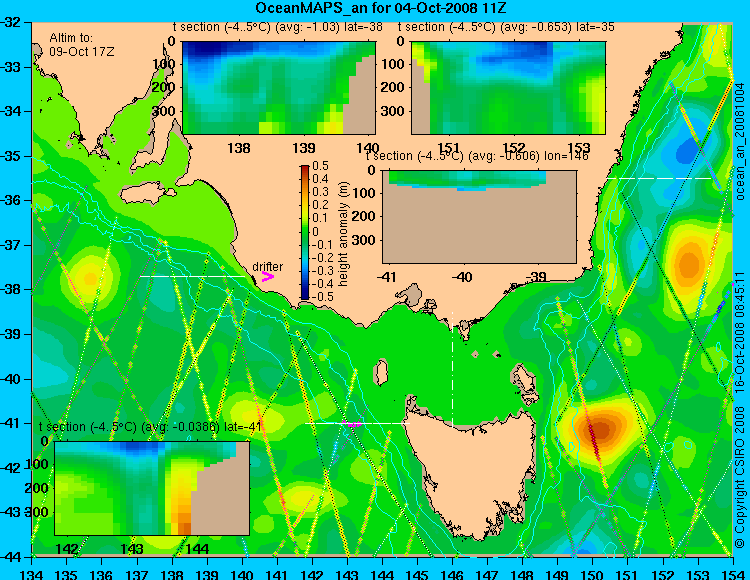750x580 pixels.
Task: Select the lat=-38 temperature section title
Action: tap(278, 27)
